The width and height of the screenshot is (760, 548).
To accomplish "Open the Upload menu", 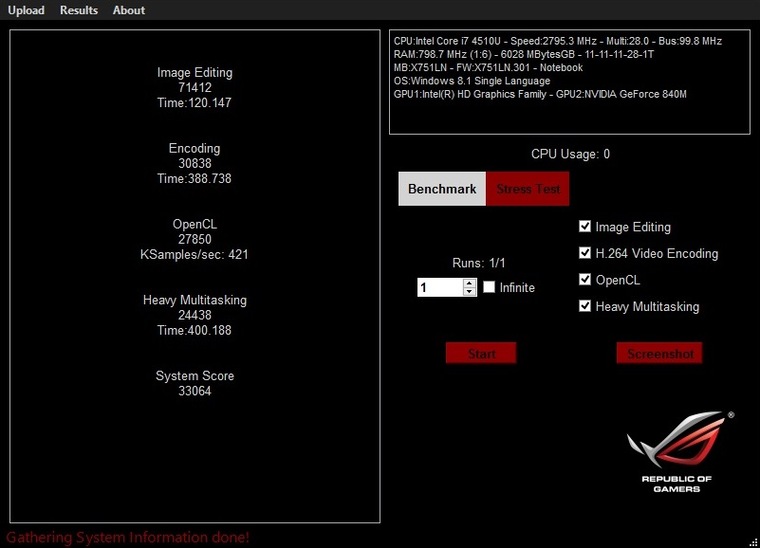I will click(x=26, y=10).
